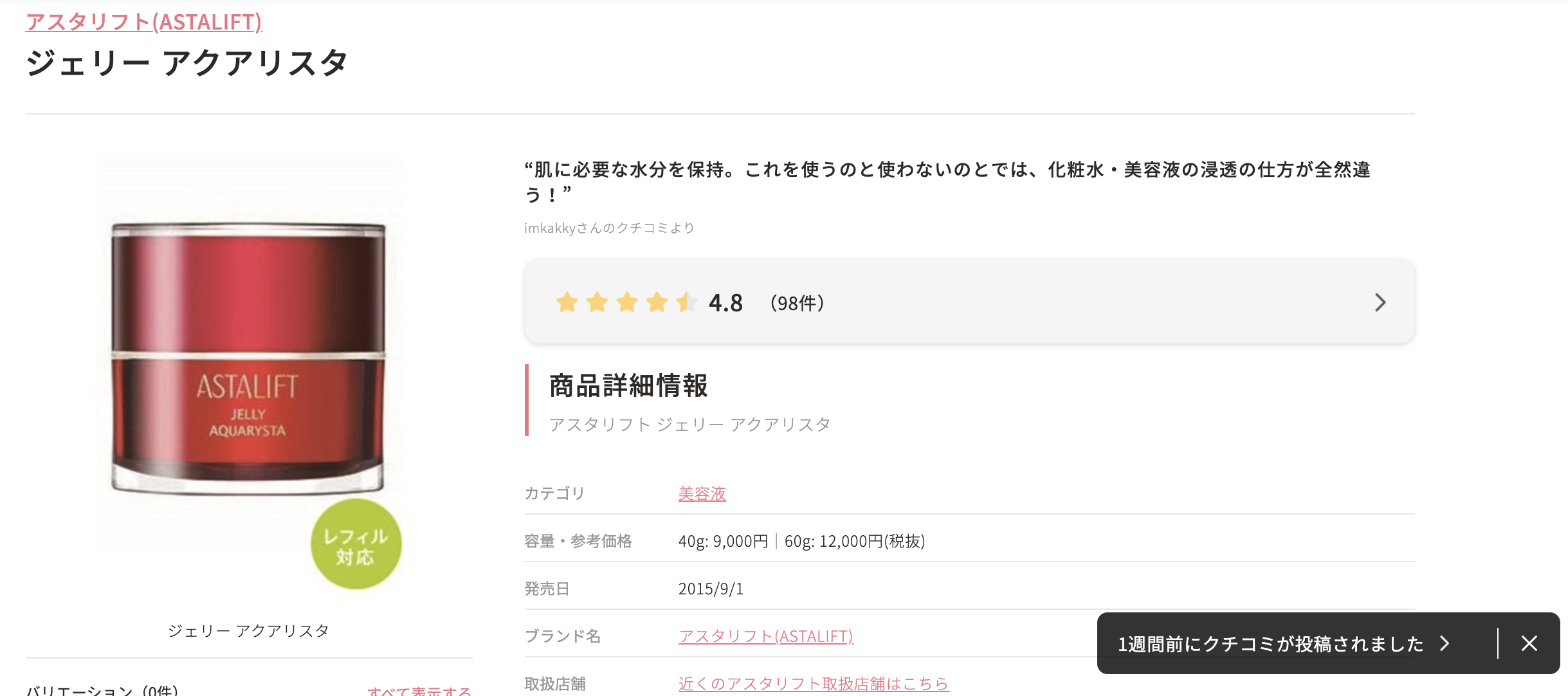Open the 美容液 category link
Viewport: 1568px width, 696px height.
702,493
